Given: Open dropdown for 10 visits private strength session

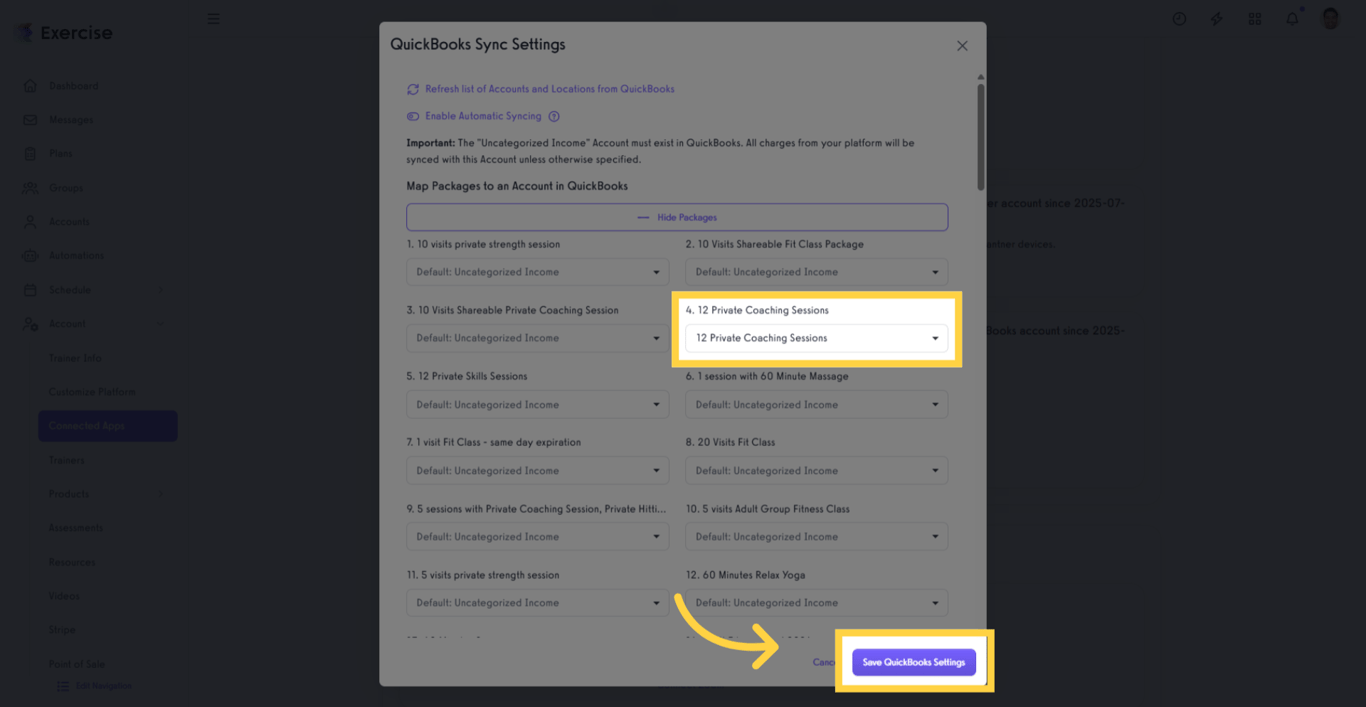Looking at the screenshot, I should point(537,272).
